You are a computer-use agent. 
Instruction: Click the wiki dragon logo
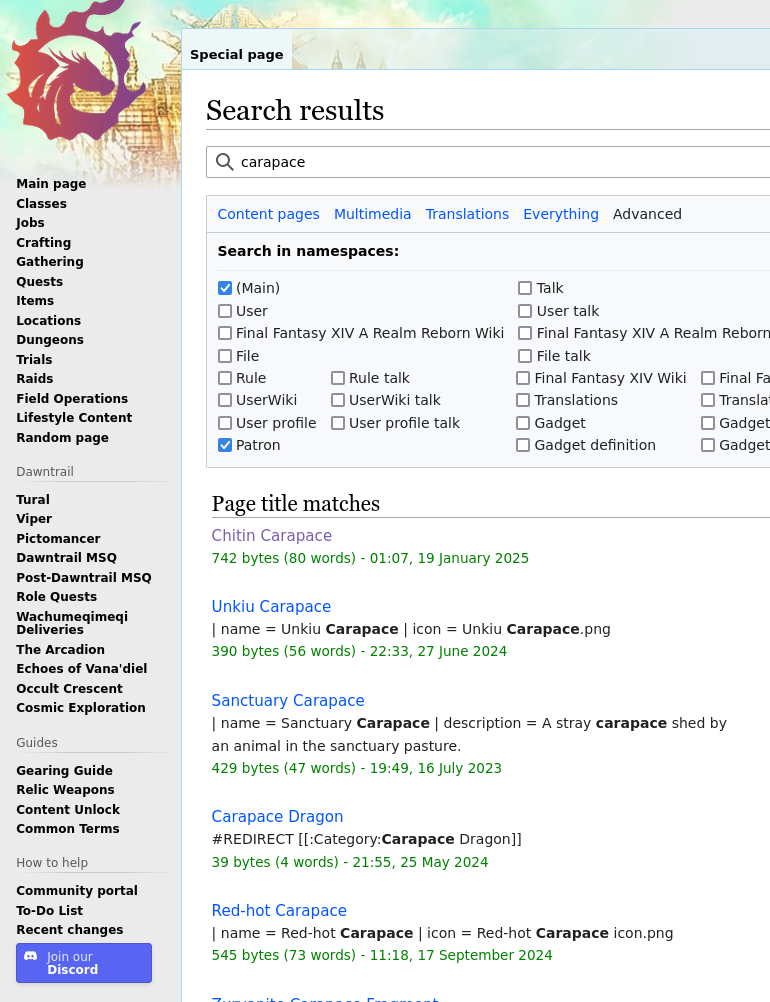pos(75,71)
